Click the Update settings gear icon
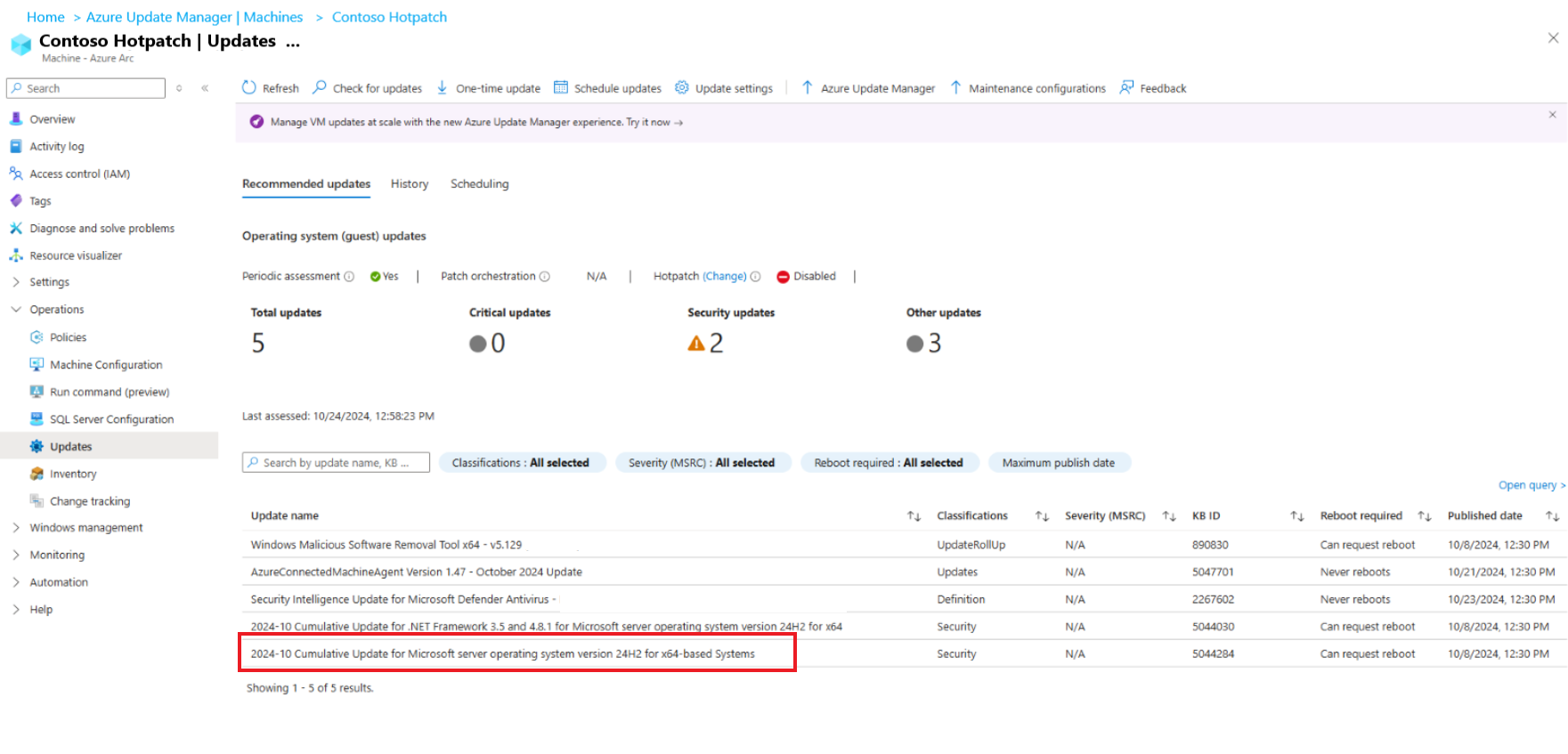 (682, 87)
